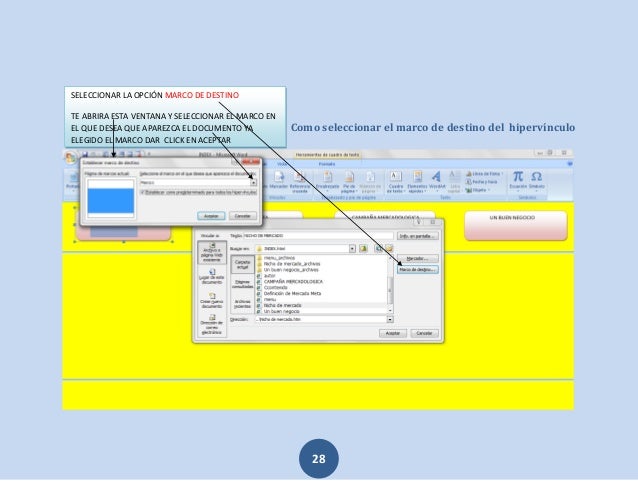Select Dirección de correo electrónico option
This screenshot has height=493, width=638.
click(212, 325)
